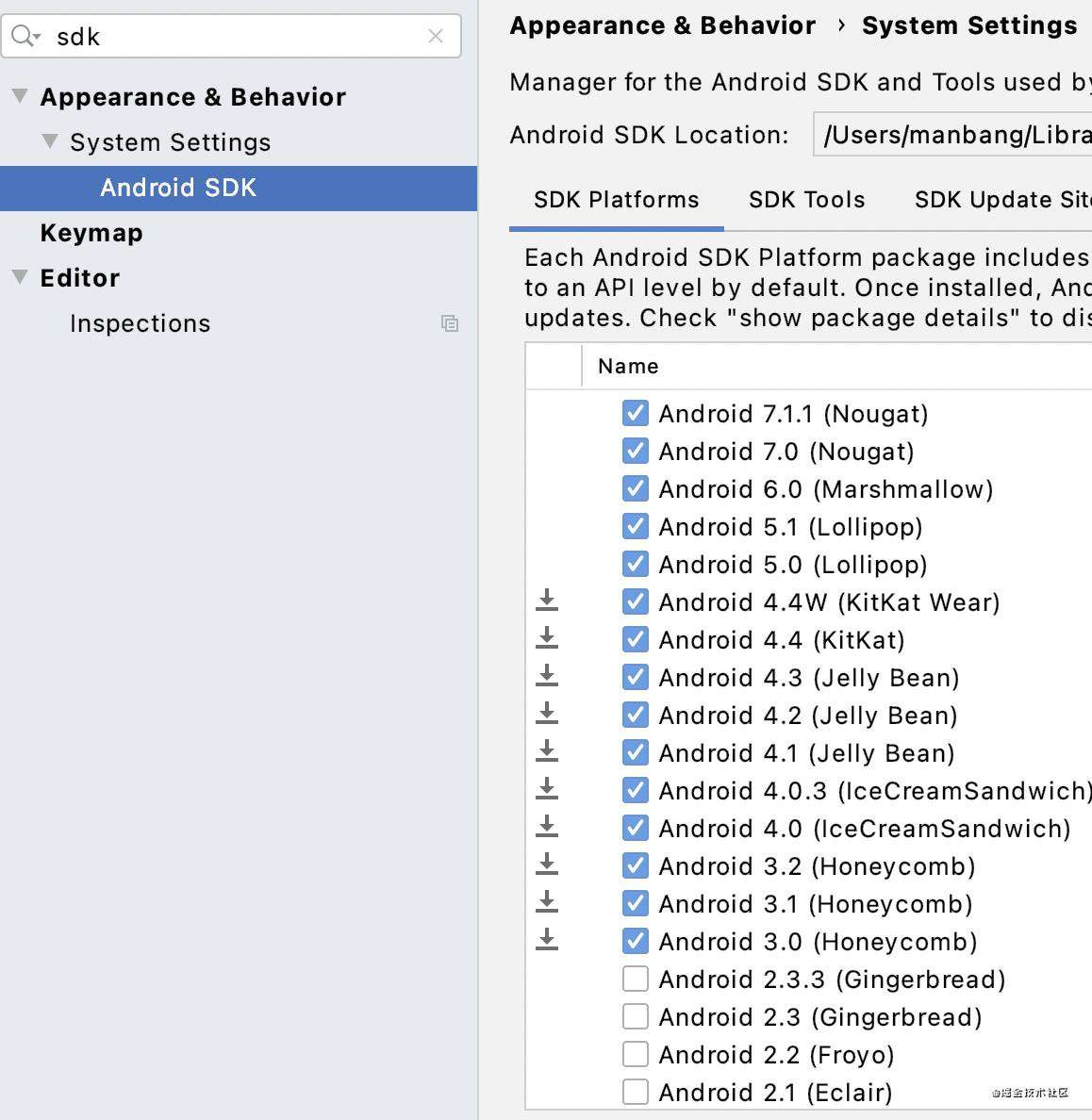Collapse the Editor tree node
This screenshot has width=1092, height=1120.
(x=20, y=276)
